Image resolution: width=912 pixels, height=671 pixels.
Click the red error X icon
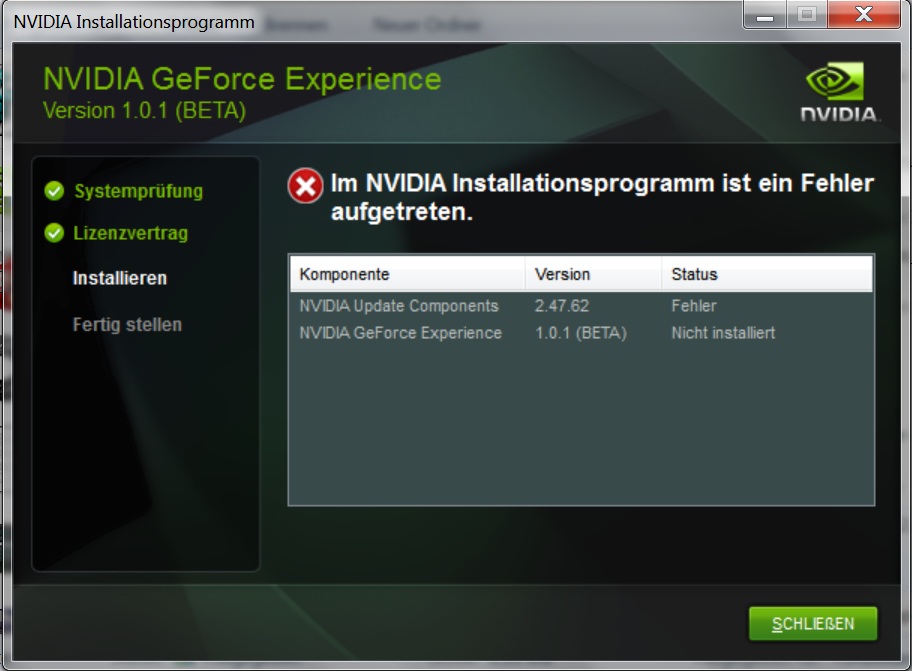point(305,186)
